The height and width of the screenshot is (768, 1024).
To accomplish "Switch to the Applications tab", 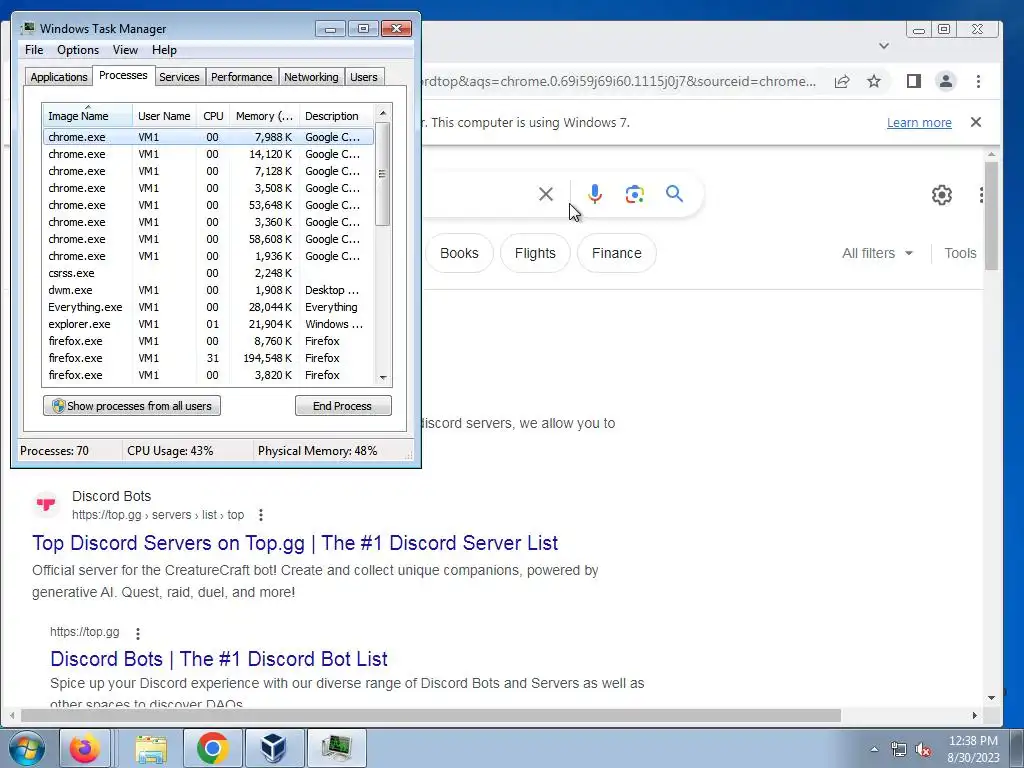I will (x=59, y=77).
